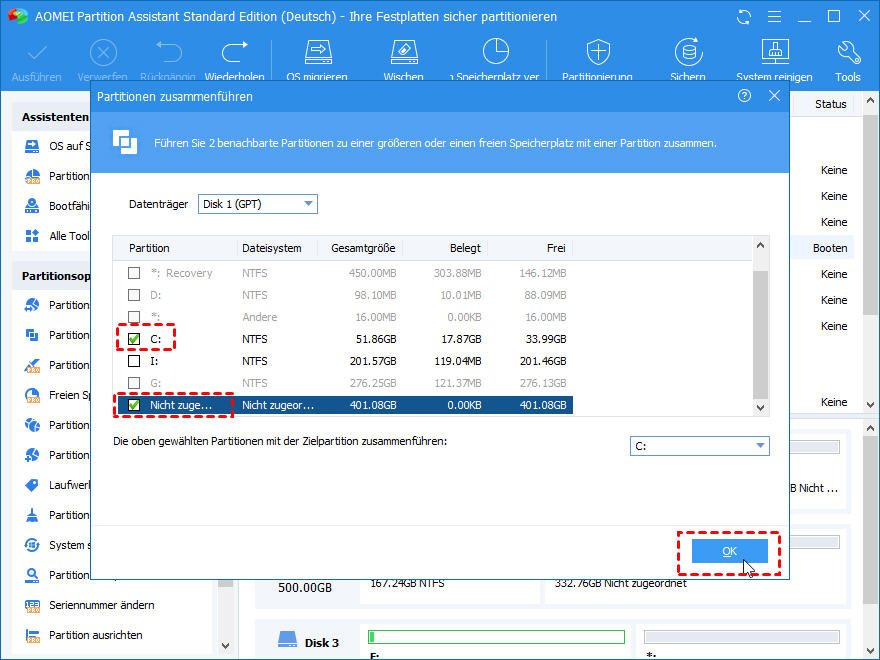Viewport: 880px width, 660px height.
Task: Click the OS migrieren toolbar icon
Action: click(x=317, y=53)
